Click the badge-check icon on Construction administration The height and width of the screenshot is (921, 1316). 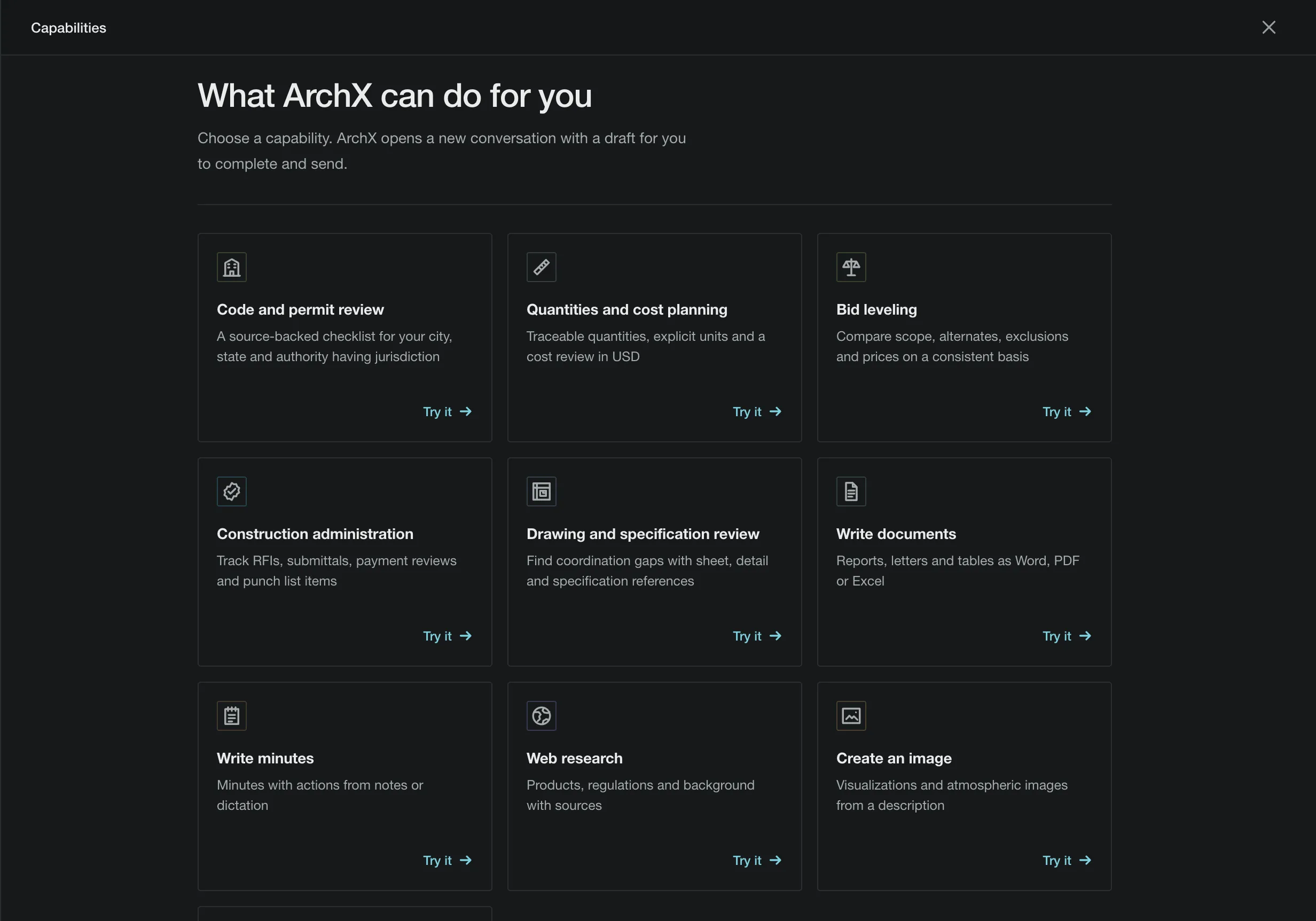(x=232, y=491)
